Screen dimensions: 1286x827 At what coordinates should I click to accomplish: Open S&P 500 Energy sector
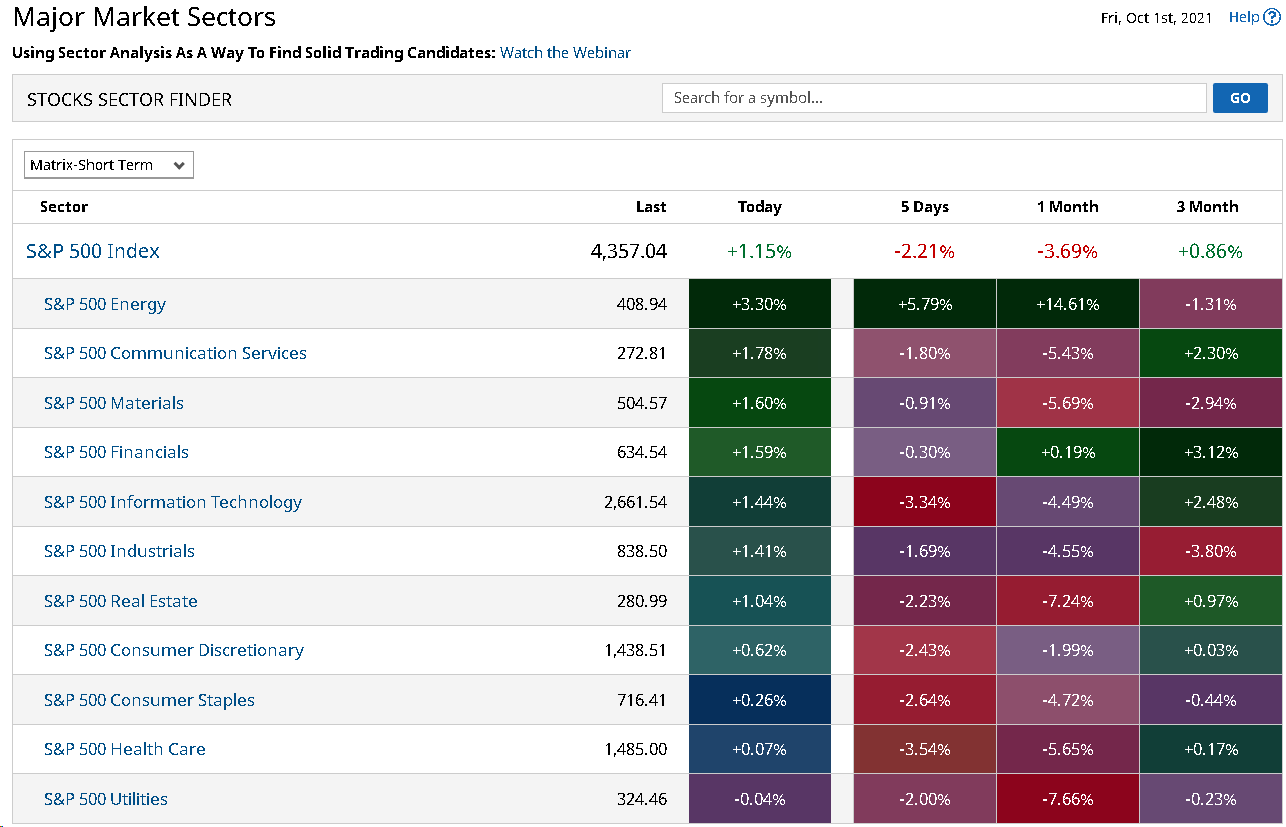[105, 304]
